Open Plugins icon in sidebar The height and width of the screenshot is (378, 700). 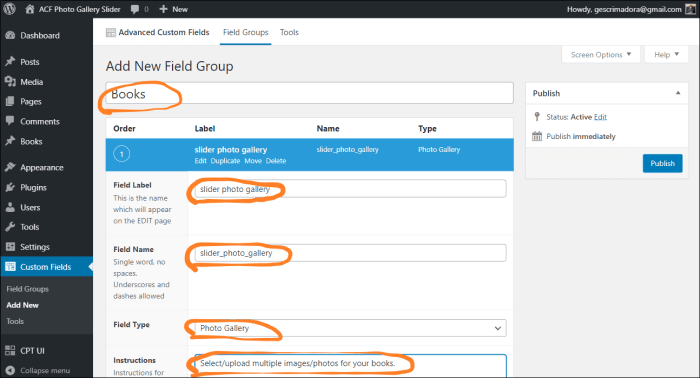[10, 187]
